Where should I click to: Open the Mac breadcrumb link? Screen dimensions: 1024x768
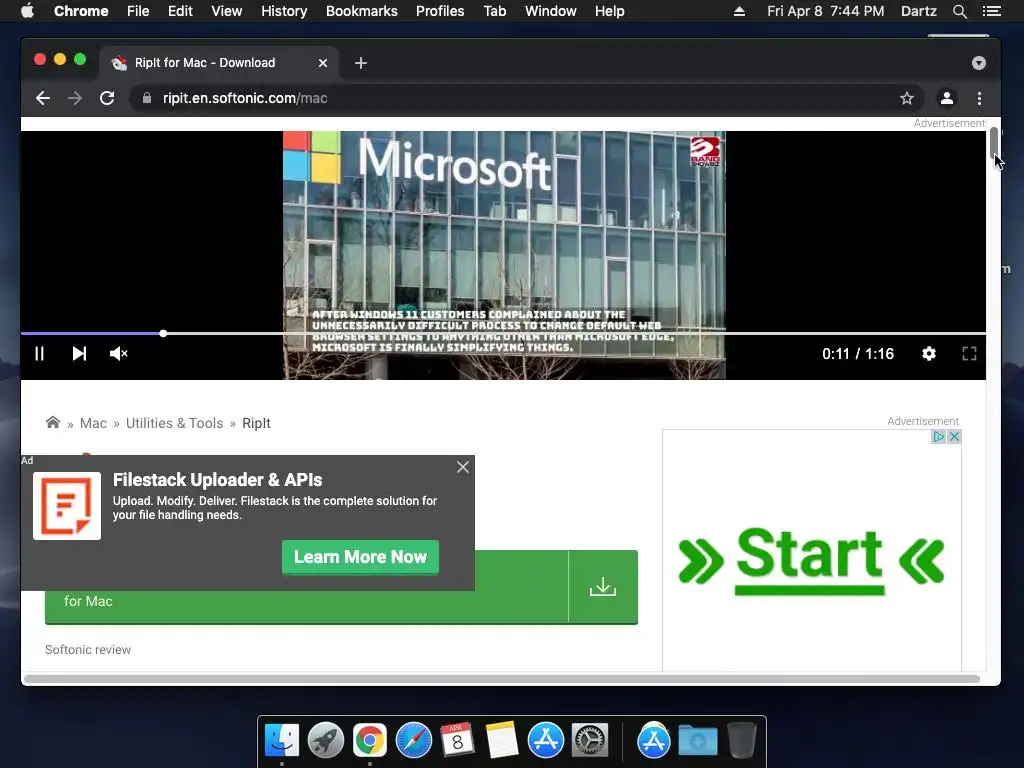(x=93, y=423)
